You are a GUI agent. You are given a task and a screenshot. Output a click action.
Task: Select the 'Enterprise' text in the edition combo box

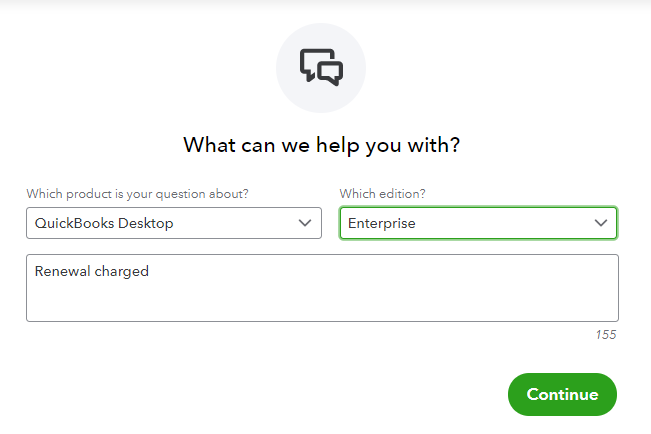382,223
